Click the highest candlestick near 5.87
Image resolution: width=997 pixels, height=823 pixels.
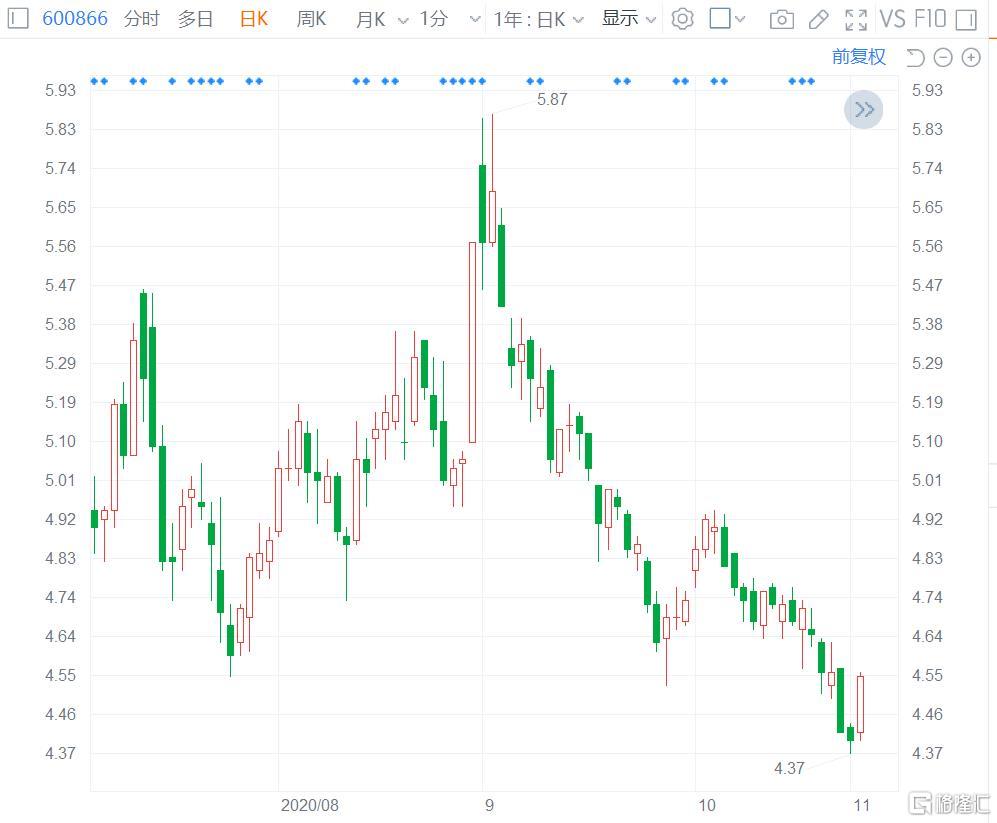(492, 216)
